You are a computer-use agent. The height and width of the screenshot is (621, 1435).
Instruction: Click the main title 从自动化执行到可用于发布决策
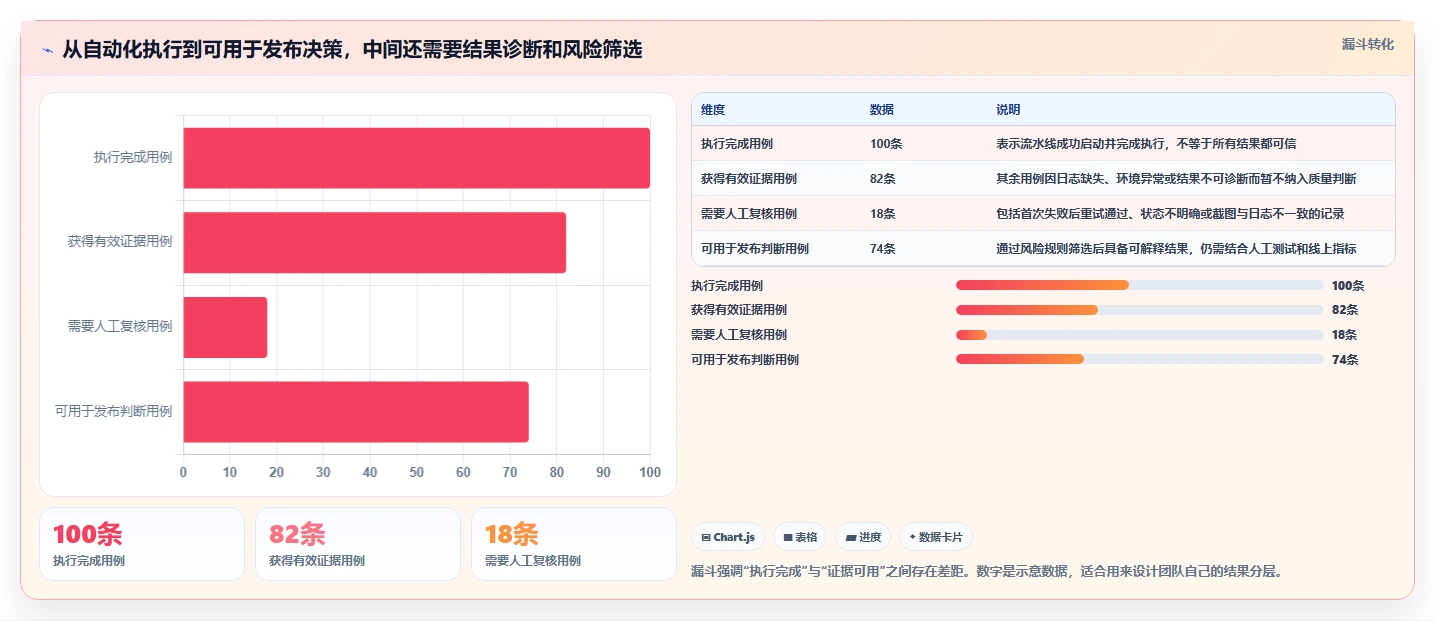(x=352, y=49)
